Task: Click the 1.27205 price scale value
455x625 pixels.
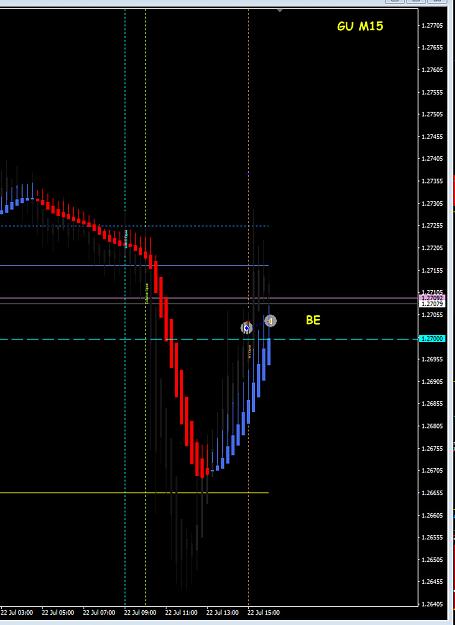Action: 432,248
